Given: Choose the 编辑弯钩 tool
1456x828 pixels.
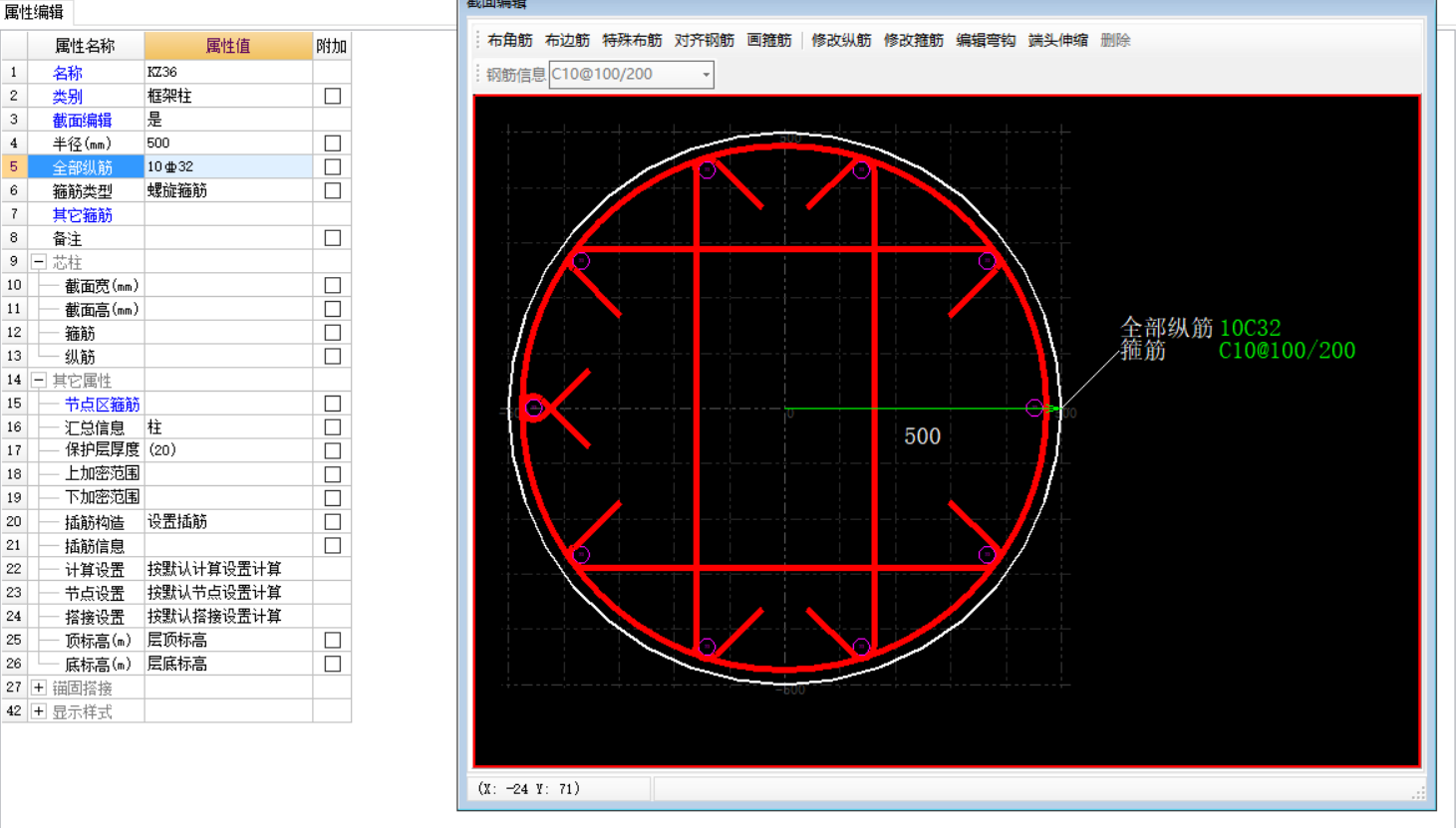Looking at the screenshot, I should [x=986, y=41].
